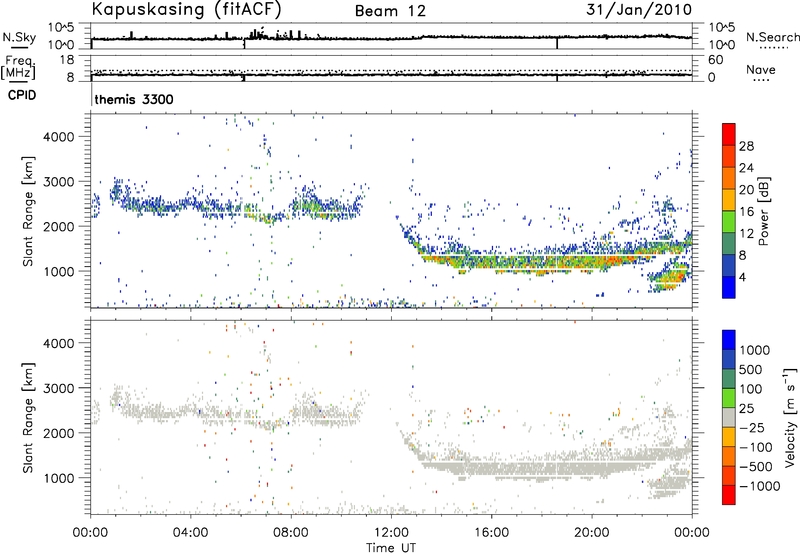The image size is (800, 554).
Task: Click the frequency trace panel
Action: point(391,68)
